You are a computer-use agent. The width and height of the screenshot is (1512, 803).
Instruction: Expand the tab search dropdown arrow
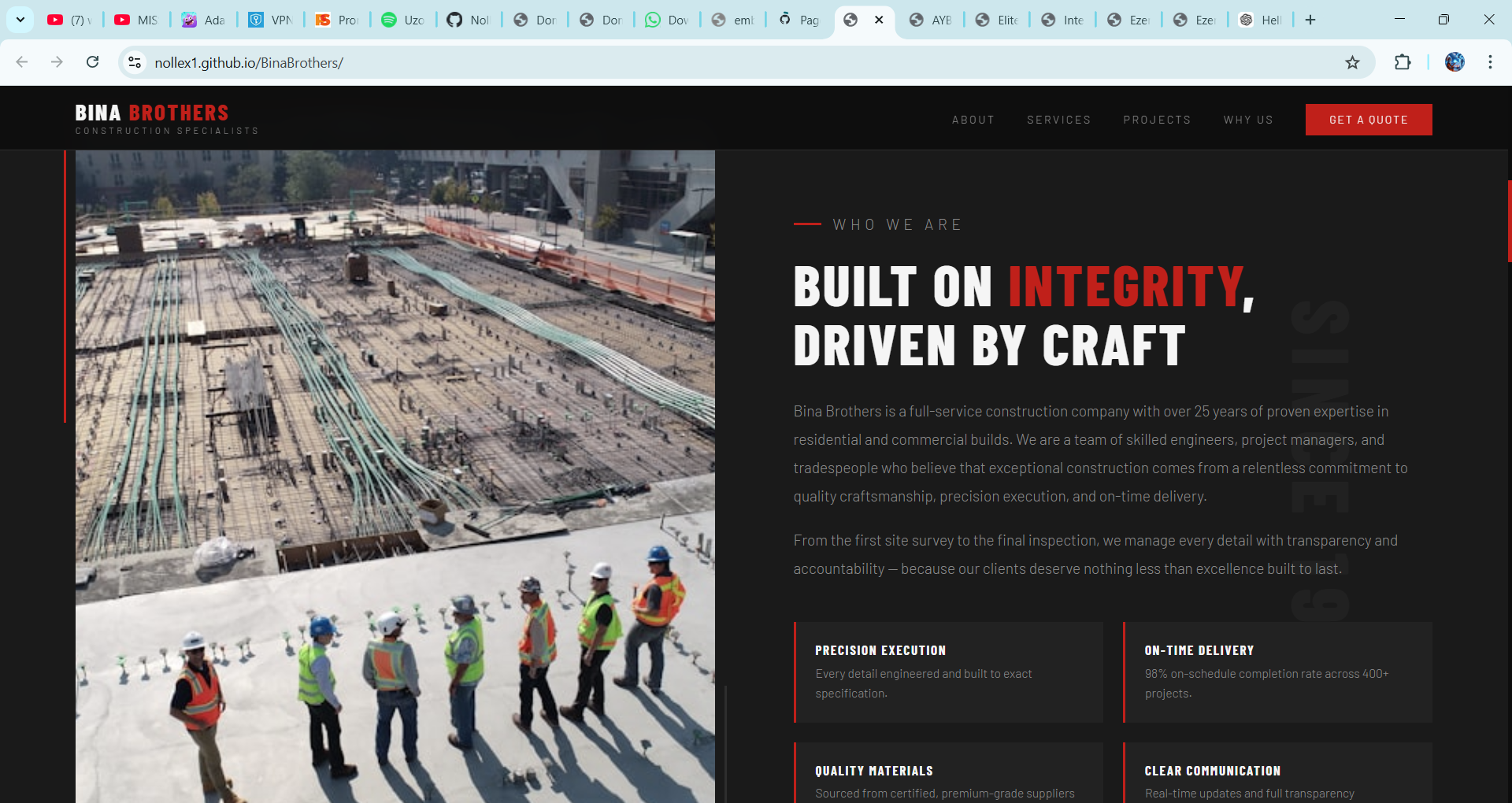tap(20, 20)
